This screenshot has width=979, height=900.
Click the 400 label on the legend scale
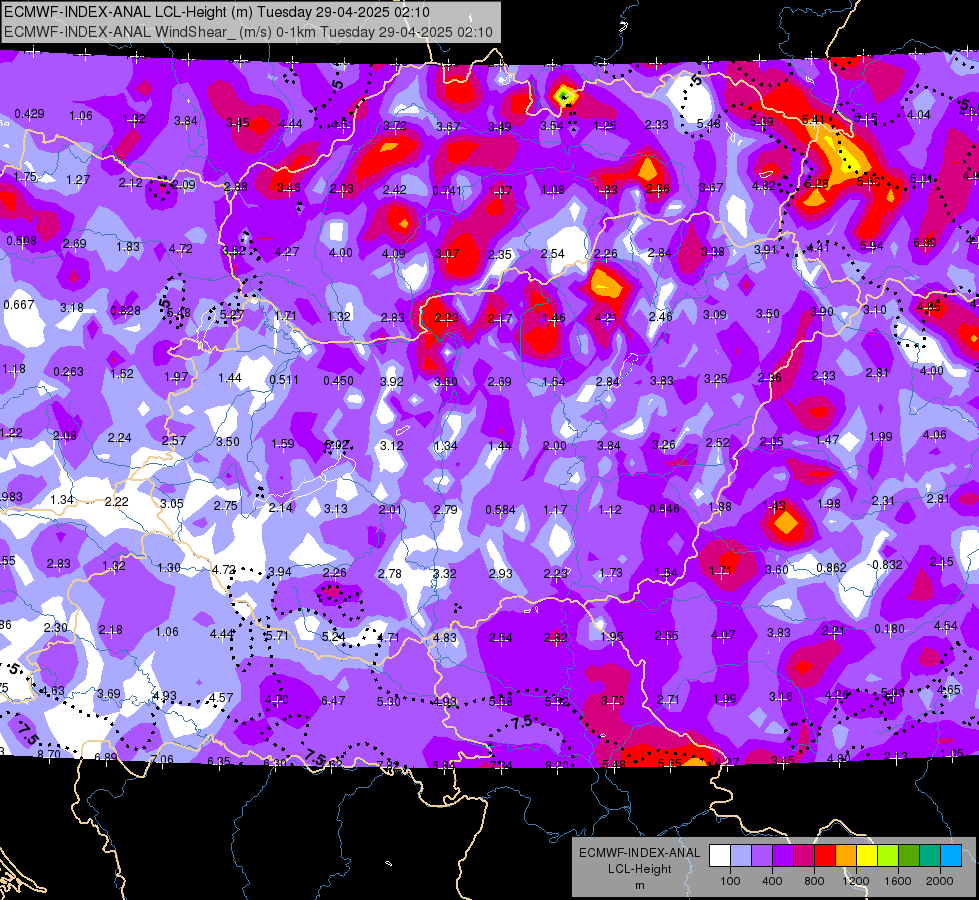[x=772, y=881]
